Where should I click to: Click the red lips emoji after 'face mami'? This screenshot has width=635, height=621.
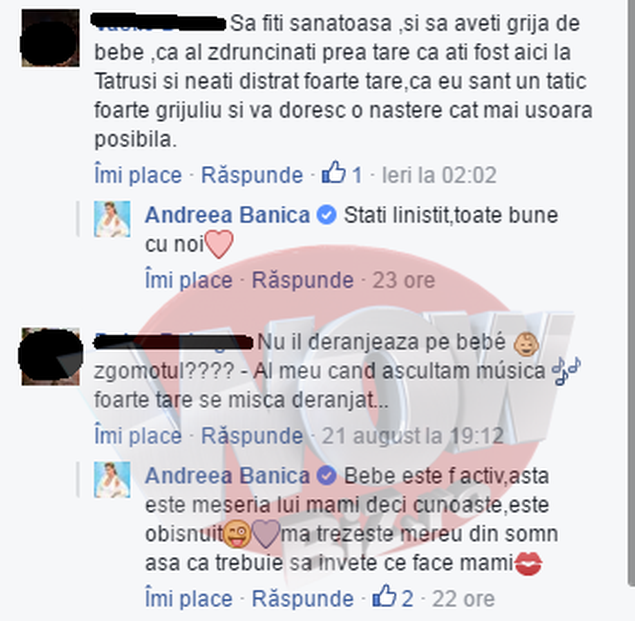(528, 563)
